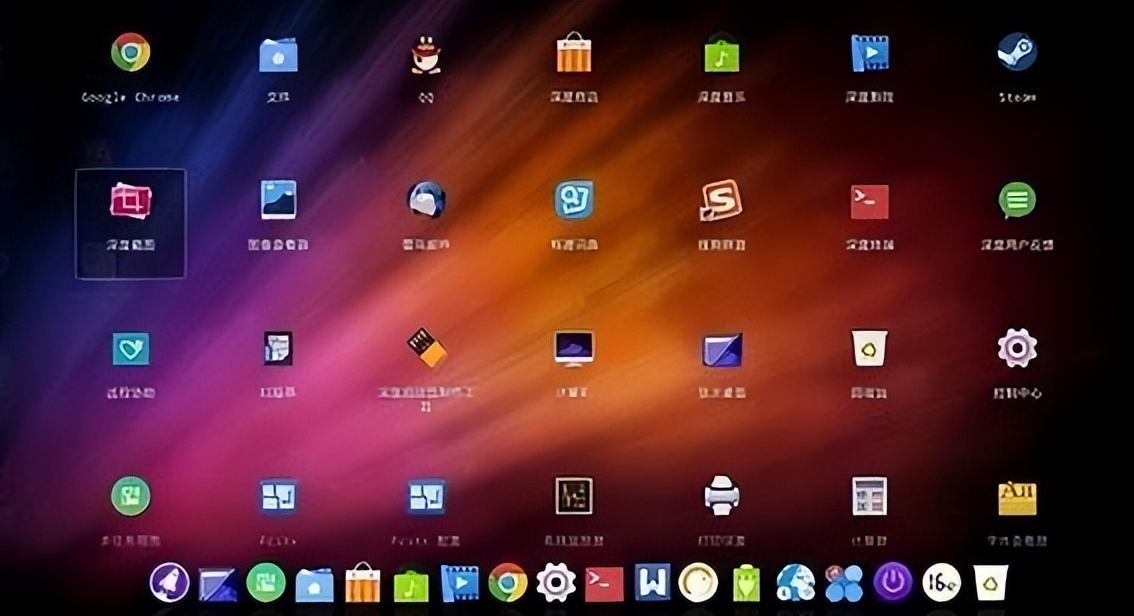Open the Sogou input method app
The height and width of the screenshot is (616, 1134).
click(721, 201)
